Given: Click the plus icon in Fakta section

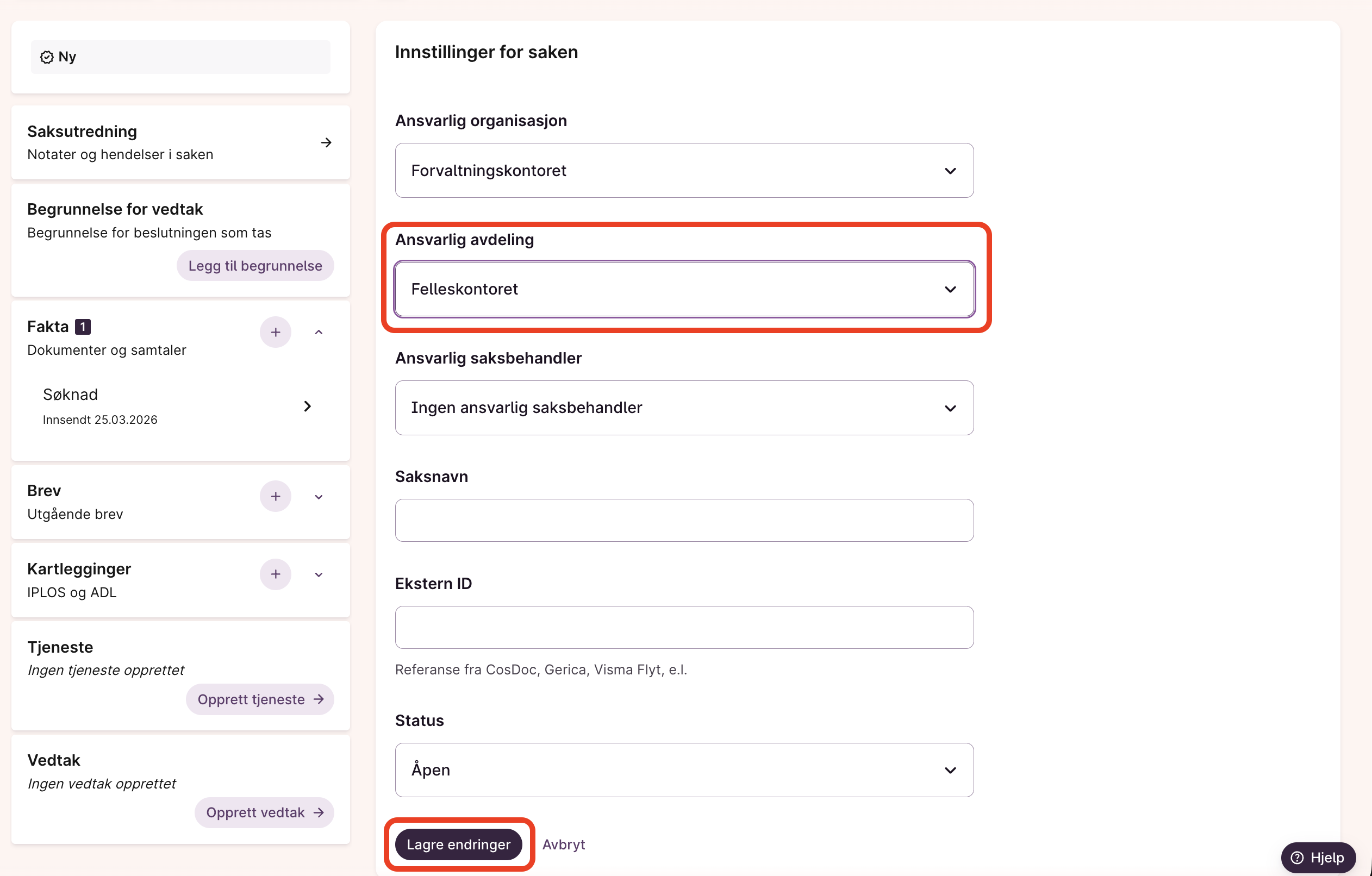Looking at the screenshot, I should tap(275, 332).
